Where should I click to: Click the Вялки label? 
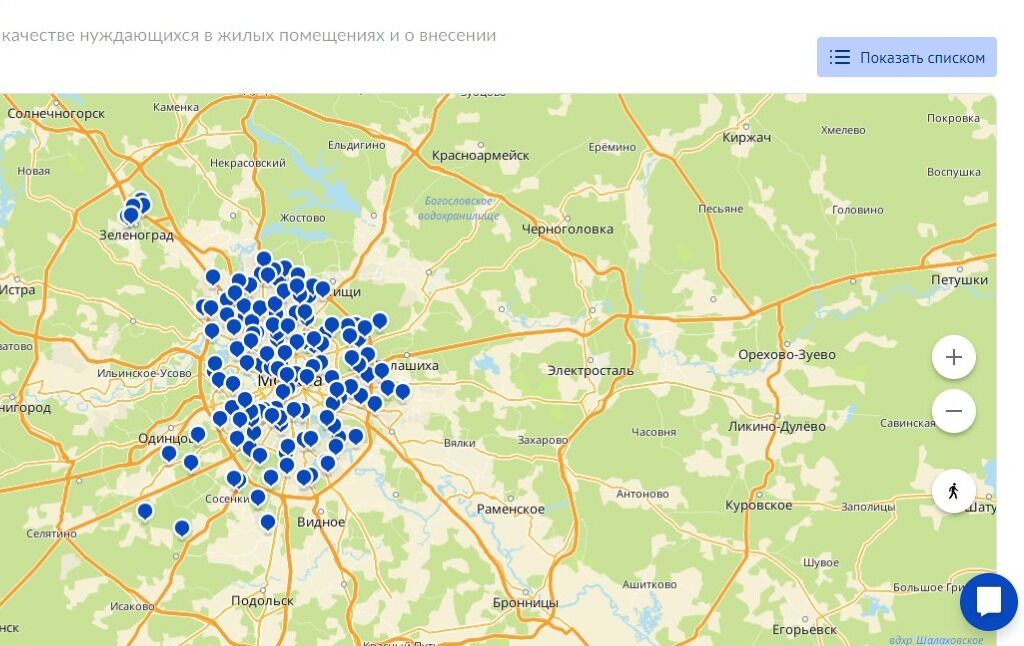459,443
